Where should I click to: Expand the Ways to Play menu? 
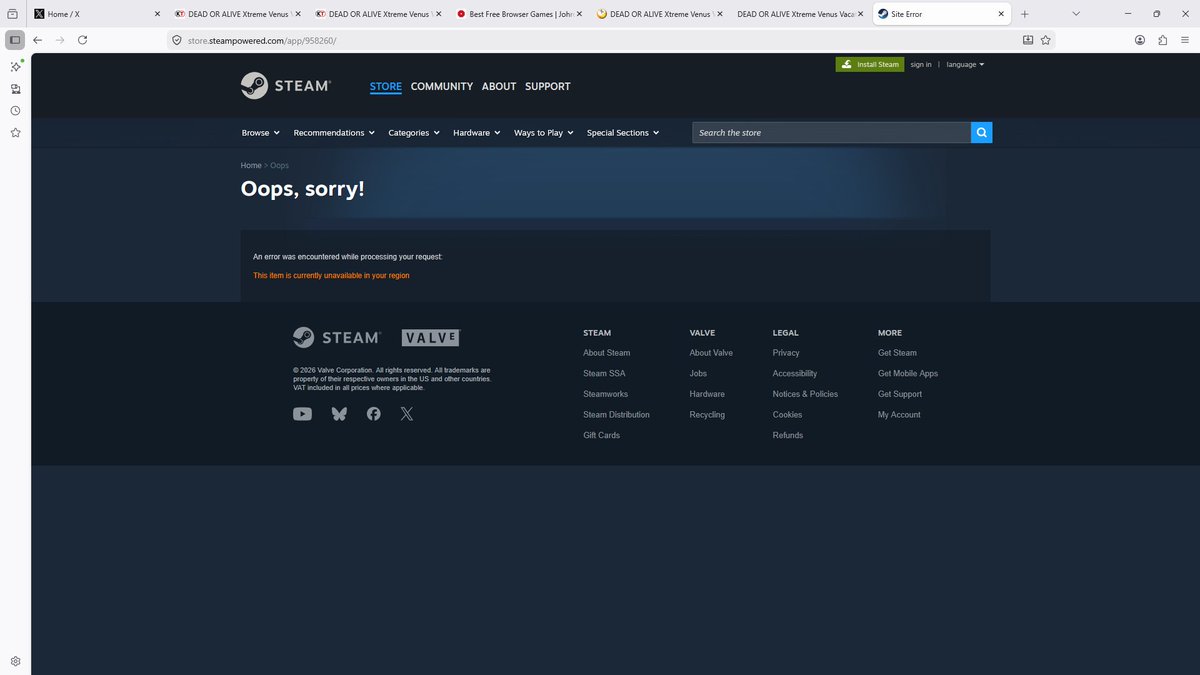[544, 132]
